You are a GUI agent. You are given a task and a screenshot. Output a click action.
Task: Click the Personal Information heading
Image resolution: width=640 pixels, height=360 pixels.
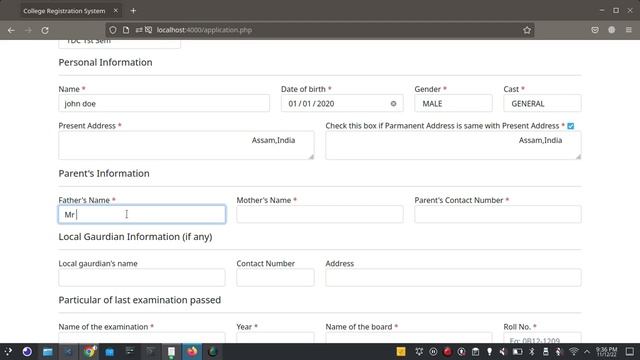click(x=105, y=62)
